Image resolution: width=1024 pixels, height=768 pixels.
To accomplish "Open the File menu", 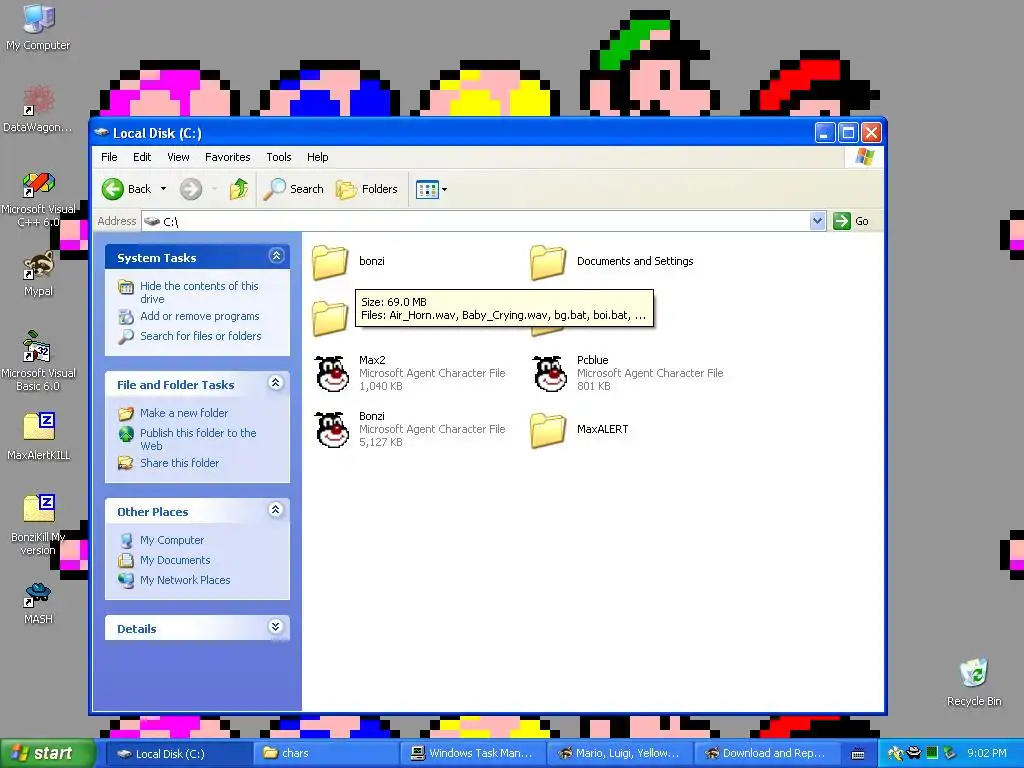I will 109,157.
